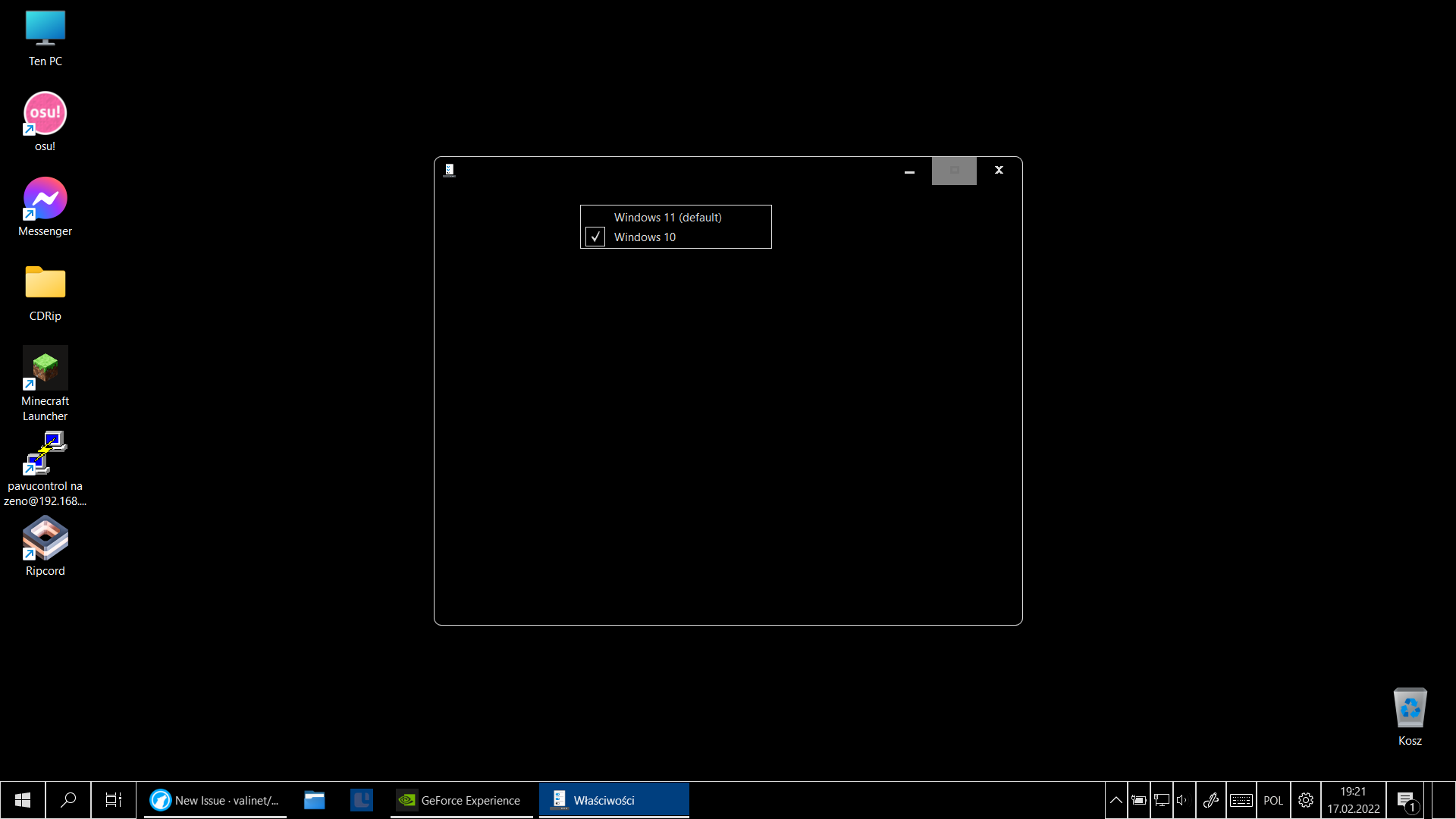The height and width of the screenshot is (819, 1456).
Task: Click the settings gear in tray
Action: coord(1306,800)
